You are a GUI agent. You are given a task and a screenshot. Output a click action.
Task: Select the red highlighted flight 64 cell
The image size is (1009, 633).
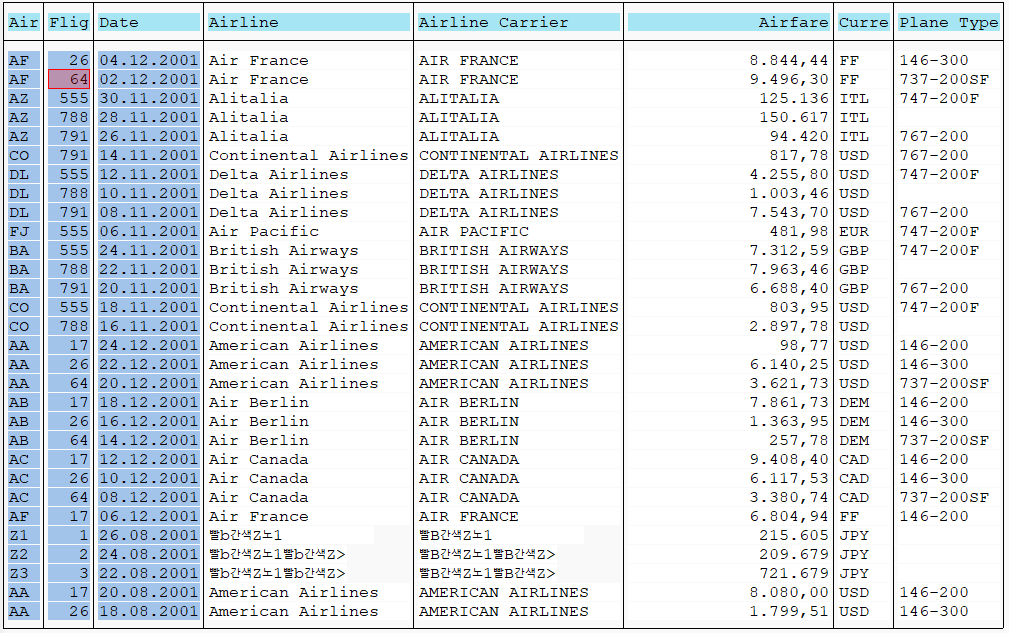click(69, 79)
